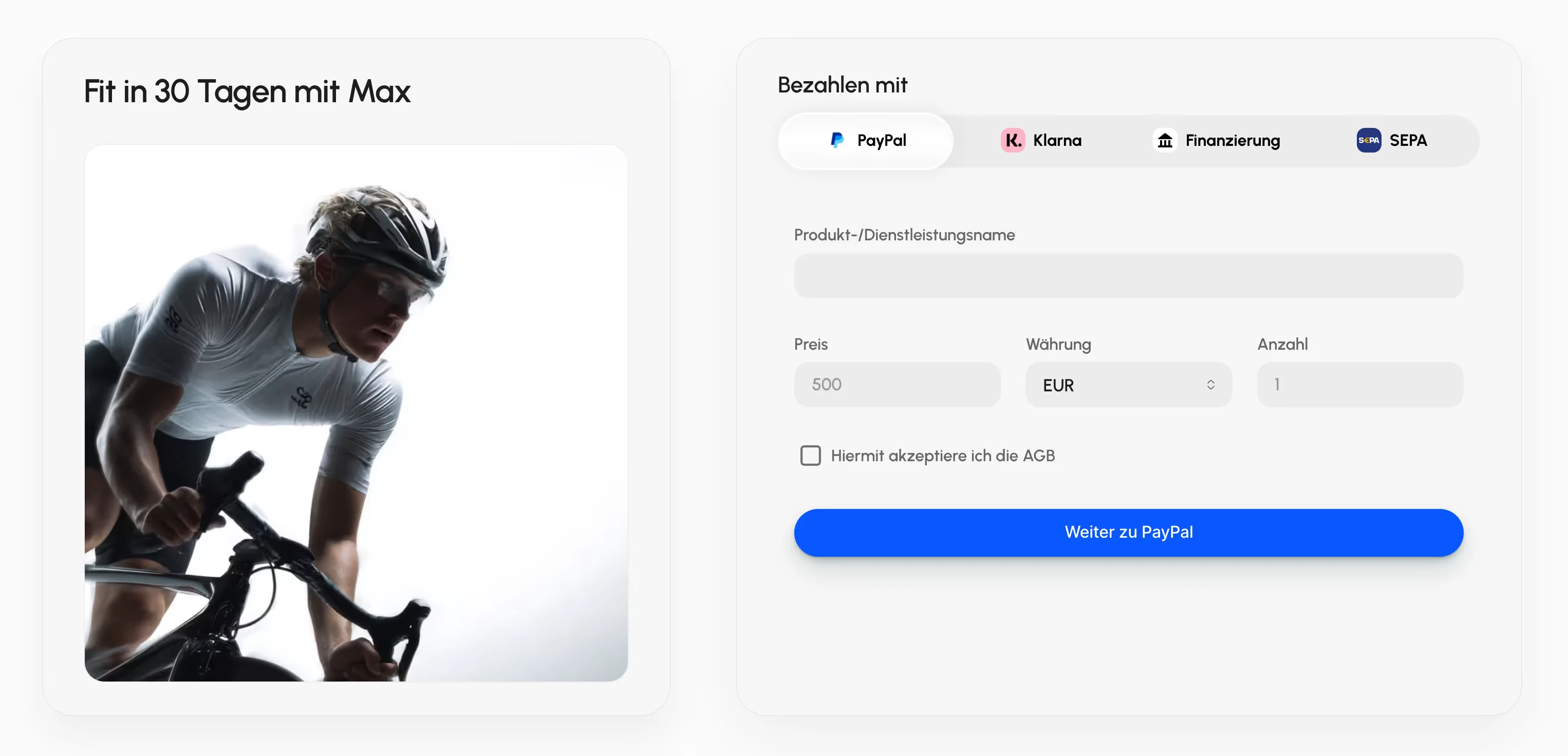Click the bank building Finanzierung icon
This screenshot has width=1568, height=756.
(x=1164, y=141)
